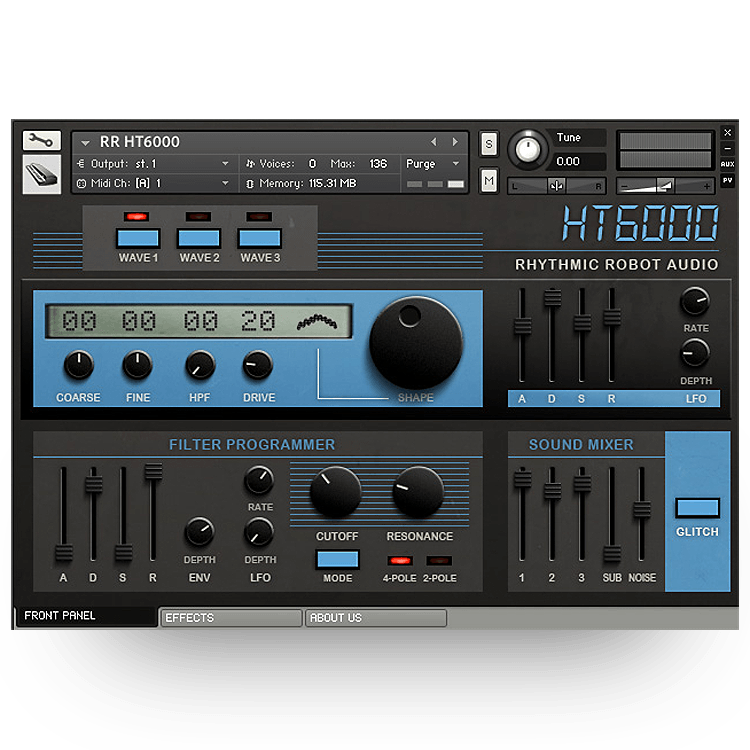Click the amp envelope S slider
Image resolution: width=750 pixels, height=750 pixels.
click(x=582, y=323)
